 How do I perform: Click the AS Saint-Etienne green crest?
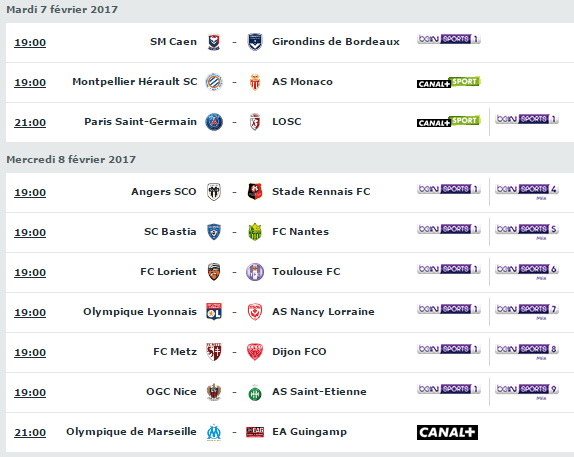pos(255,393)
